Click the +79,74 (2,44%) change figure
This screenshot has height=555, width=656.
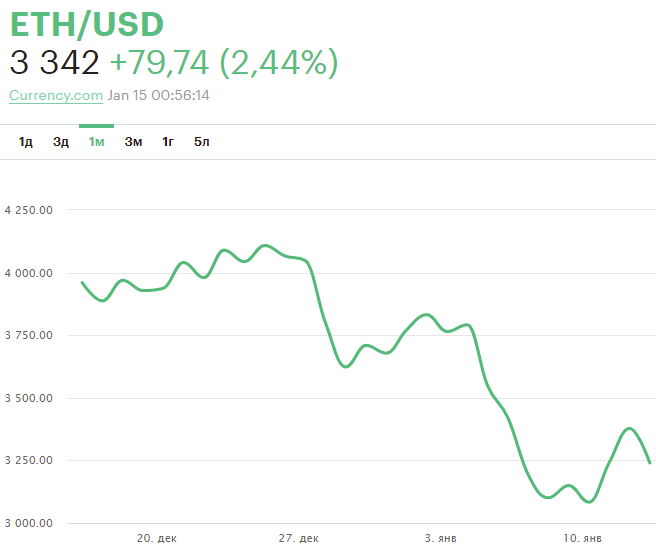224,63
